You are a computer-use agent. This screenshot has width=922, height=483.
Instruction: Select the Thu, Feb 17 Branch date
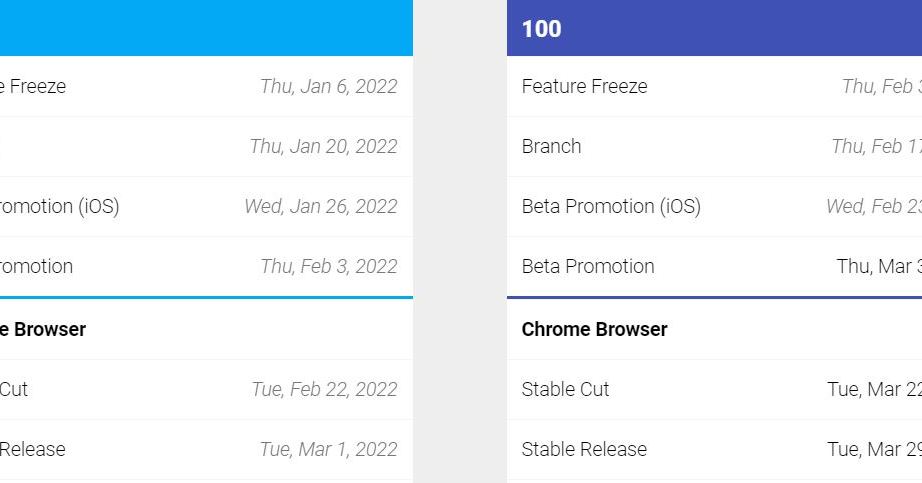[x=875, y=146]
